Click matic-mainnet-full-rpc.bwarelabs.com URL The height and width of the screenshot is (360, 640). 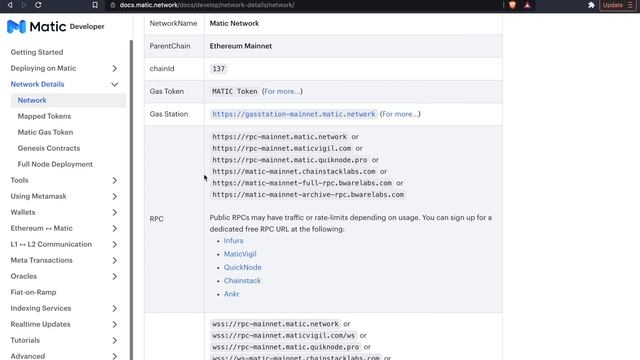(x=302, y=183)
